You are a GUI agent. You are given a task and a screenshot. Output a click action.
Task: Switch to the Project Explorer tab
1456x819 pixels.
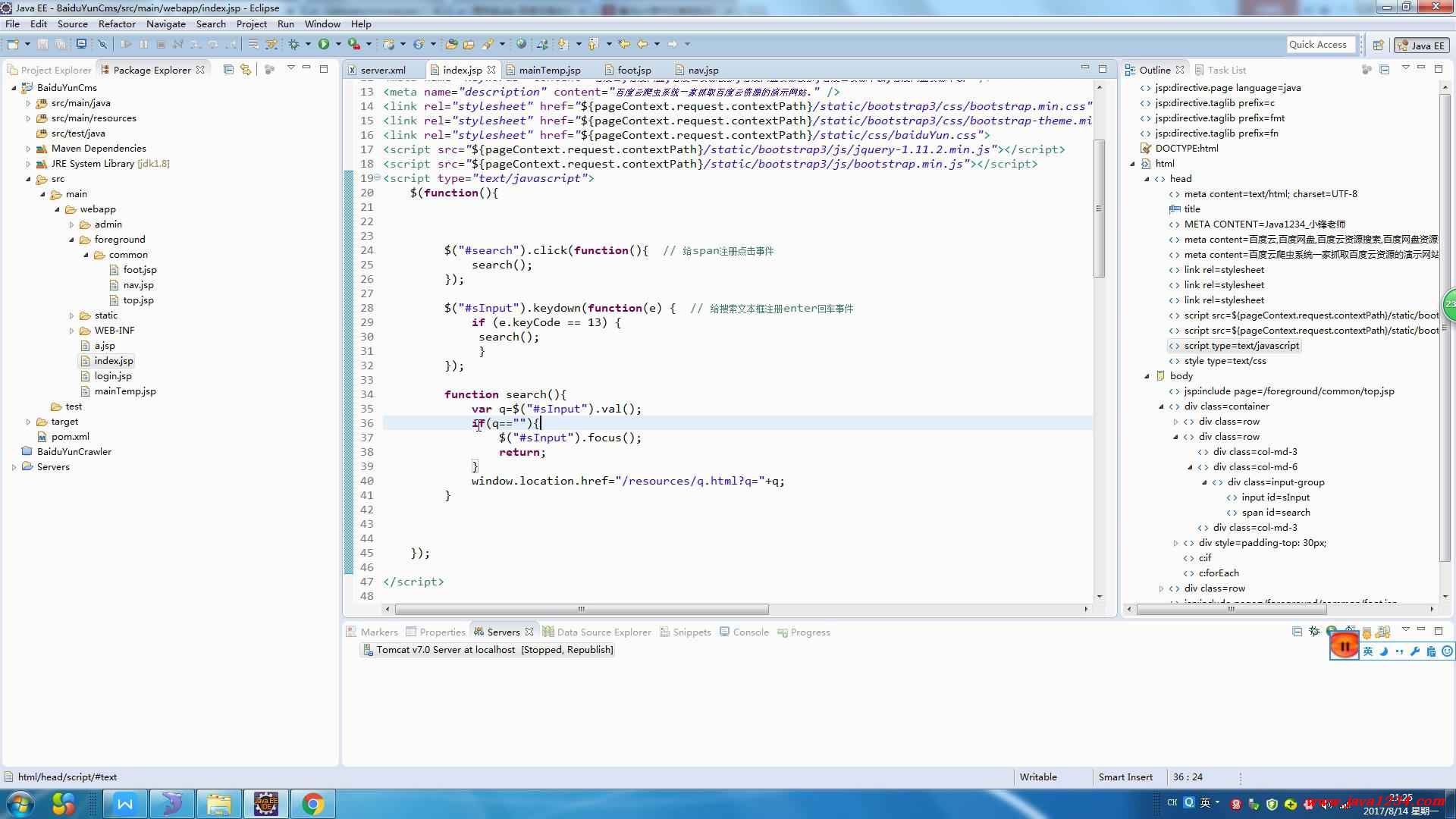[x=49, y=70]
